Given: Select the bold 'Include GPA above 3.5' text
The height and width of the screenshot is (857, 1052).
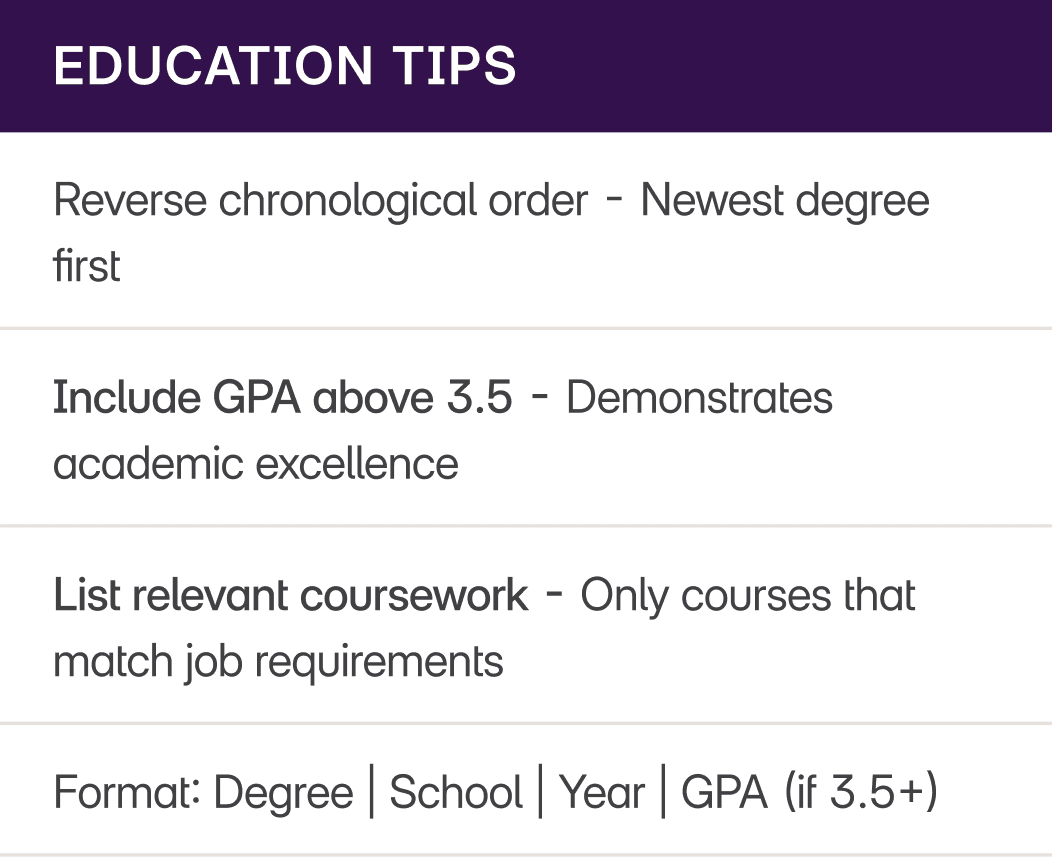Looking at the screenshot, I should pyautogui.click(x=283, y=398).
